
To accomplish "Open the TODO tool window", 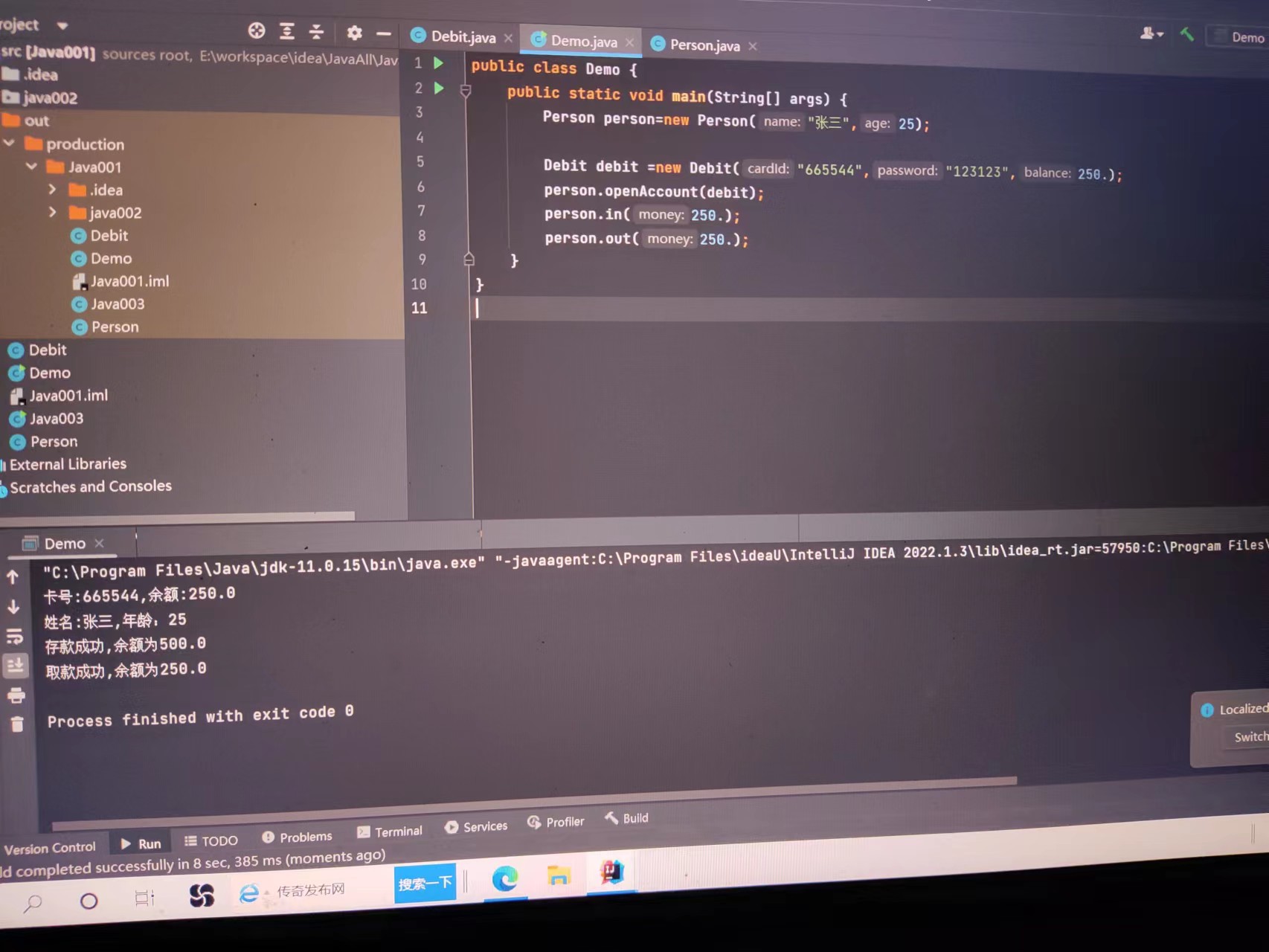I will (x=211, y=840).
